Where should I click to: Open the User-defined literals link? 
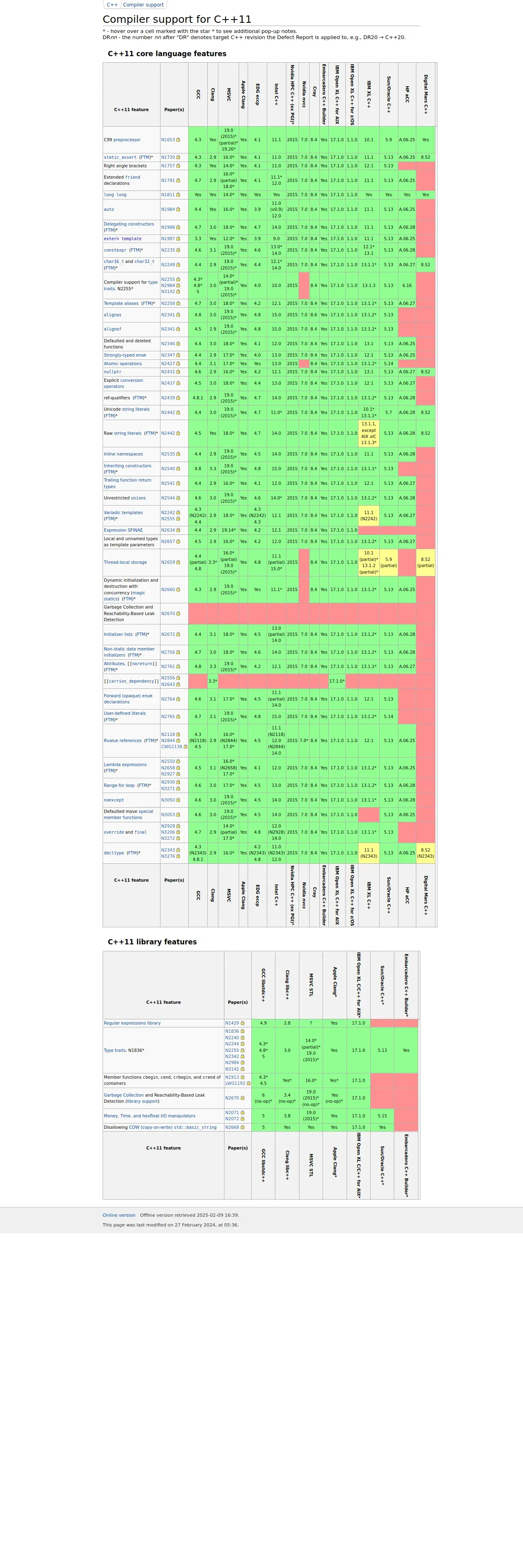125,714
